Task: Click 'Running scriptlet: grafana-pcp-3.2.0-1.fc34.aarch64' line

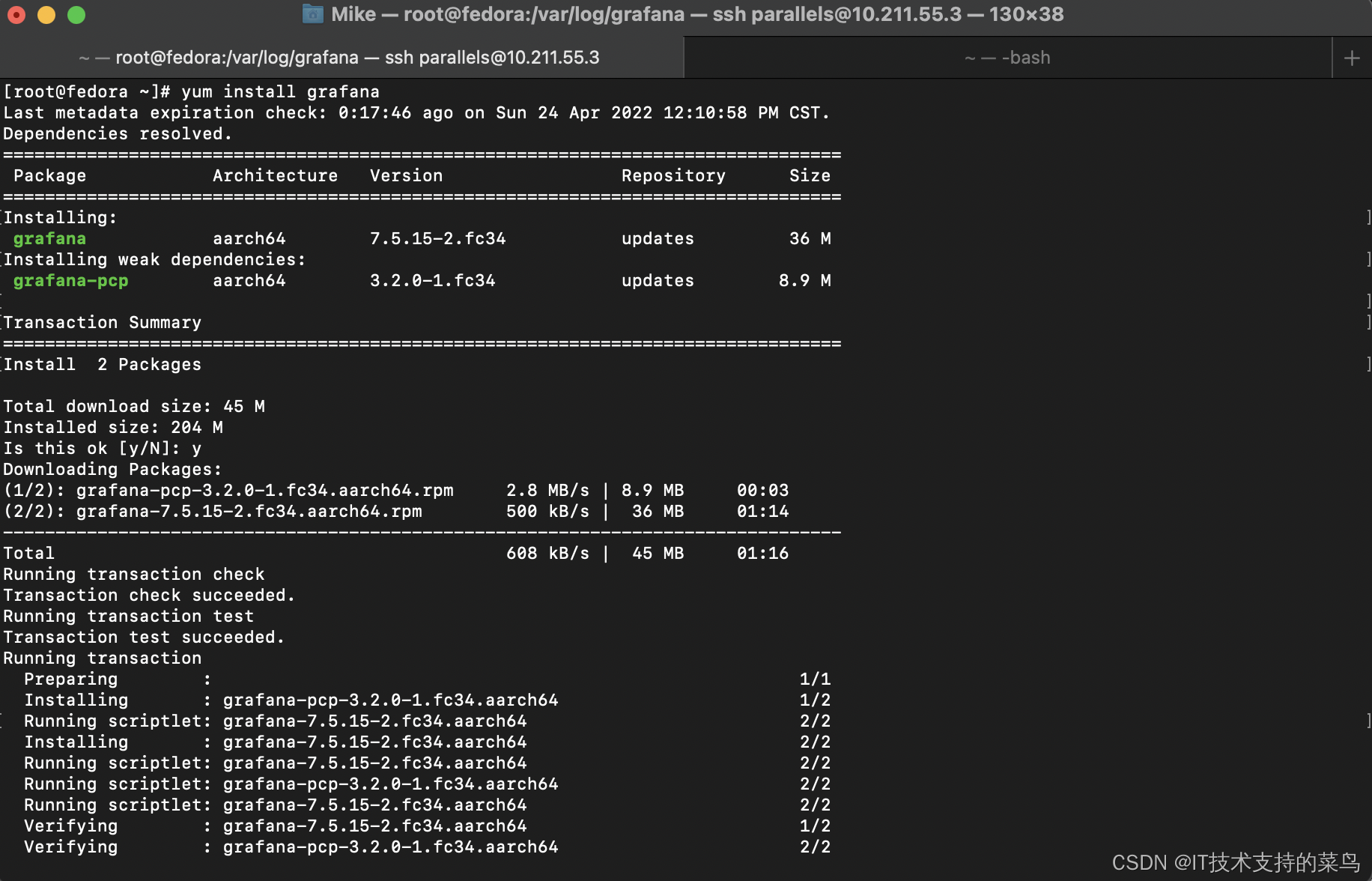Action: [x=427, y=784]
